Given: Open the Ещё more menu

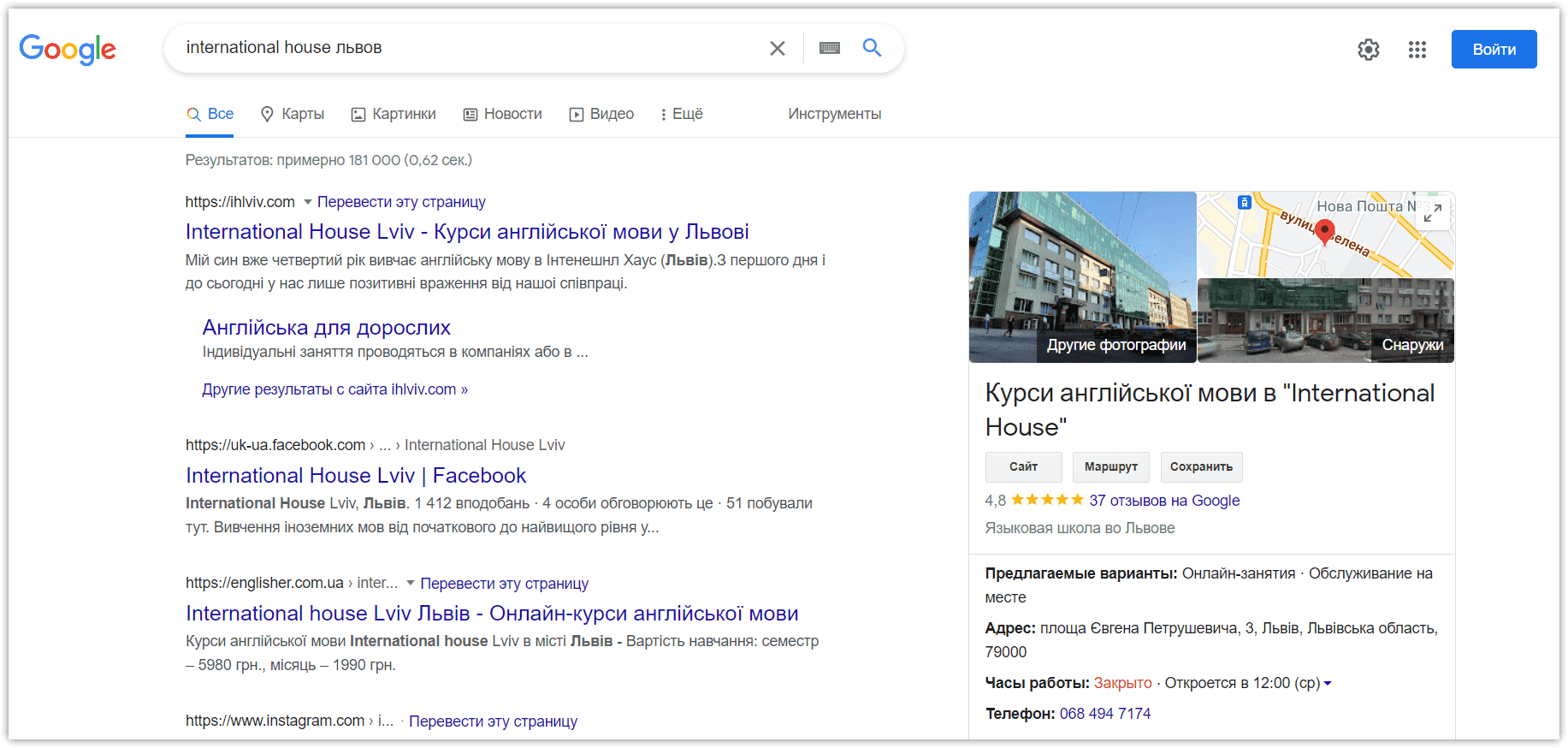Looking at the screenshot, I should [x=682, y=114].
